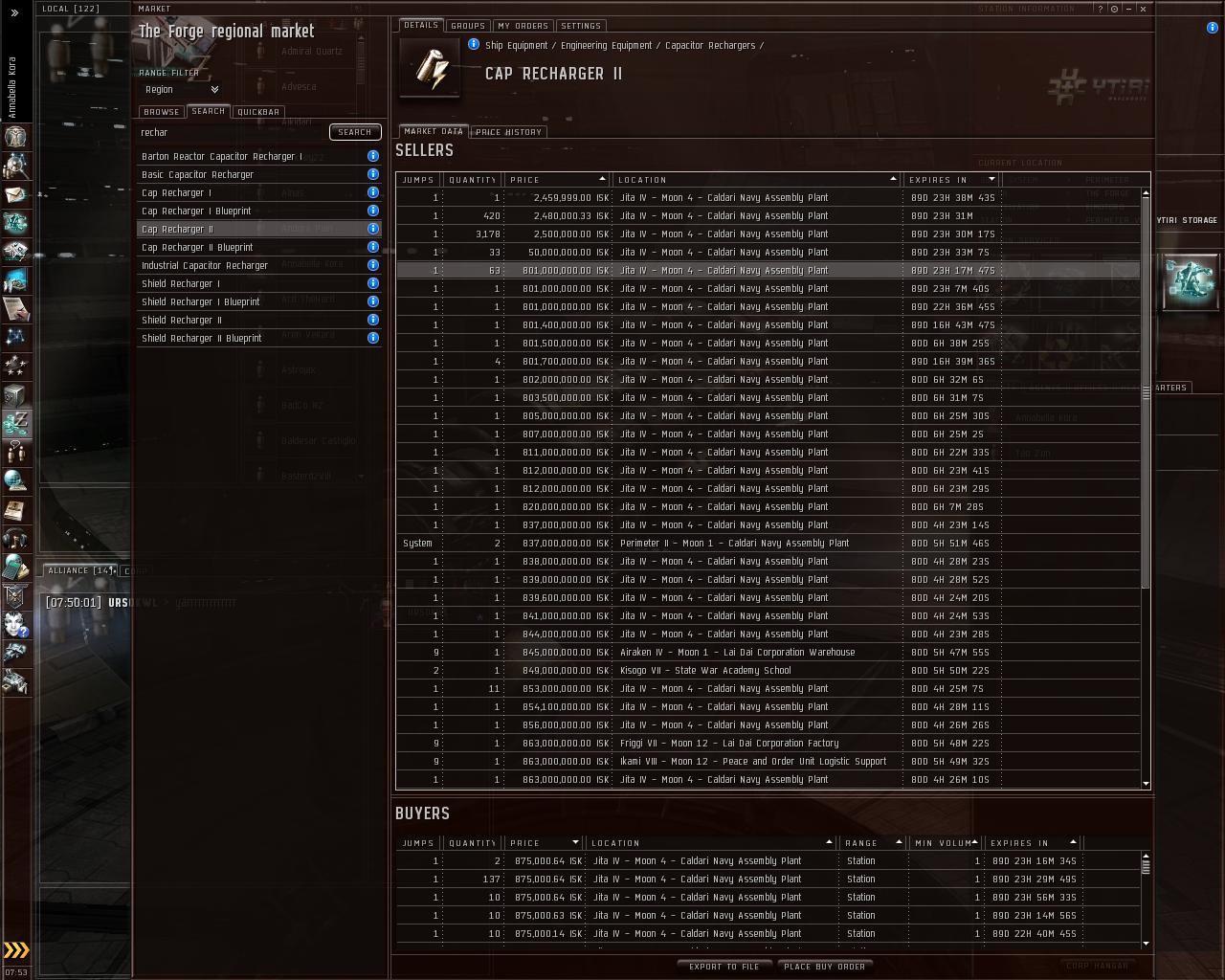Click Place Buy Order button
The image size is (1225, 980).
click(x=825, y=967)
